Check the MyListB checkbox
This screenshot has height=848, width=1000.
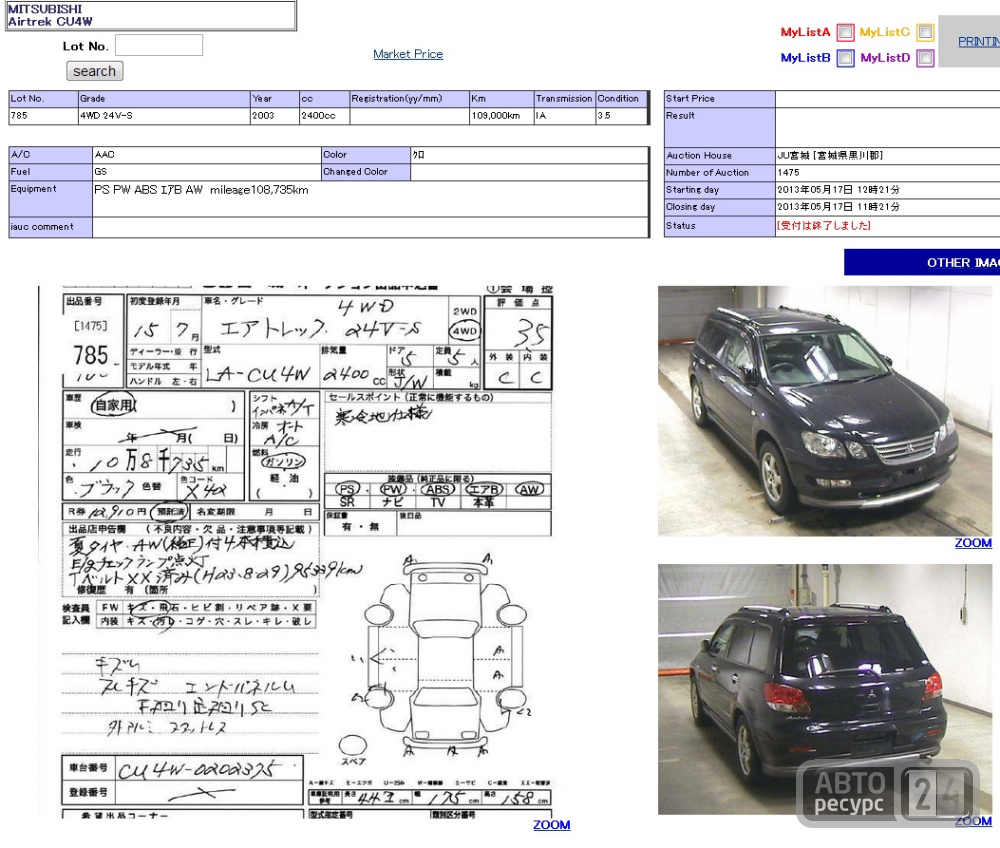pos(845,58)
